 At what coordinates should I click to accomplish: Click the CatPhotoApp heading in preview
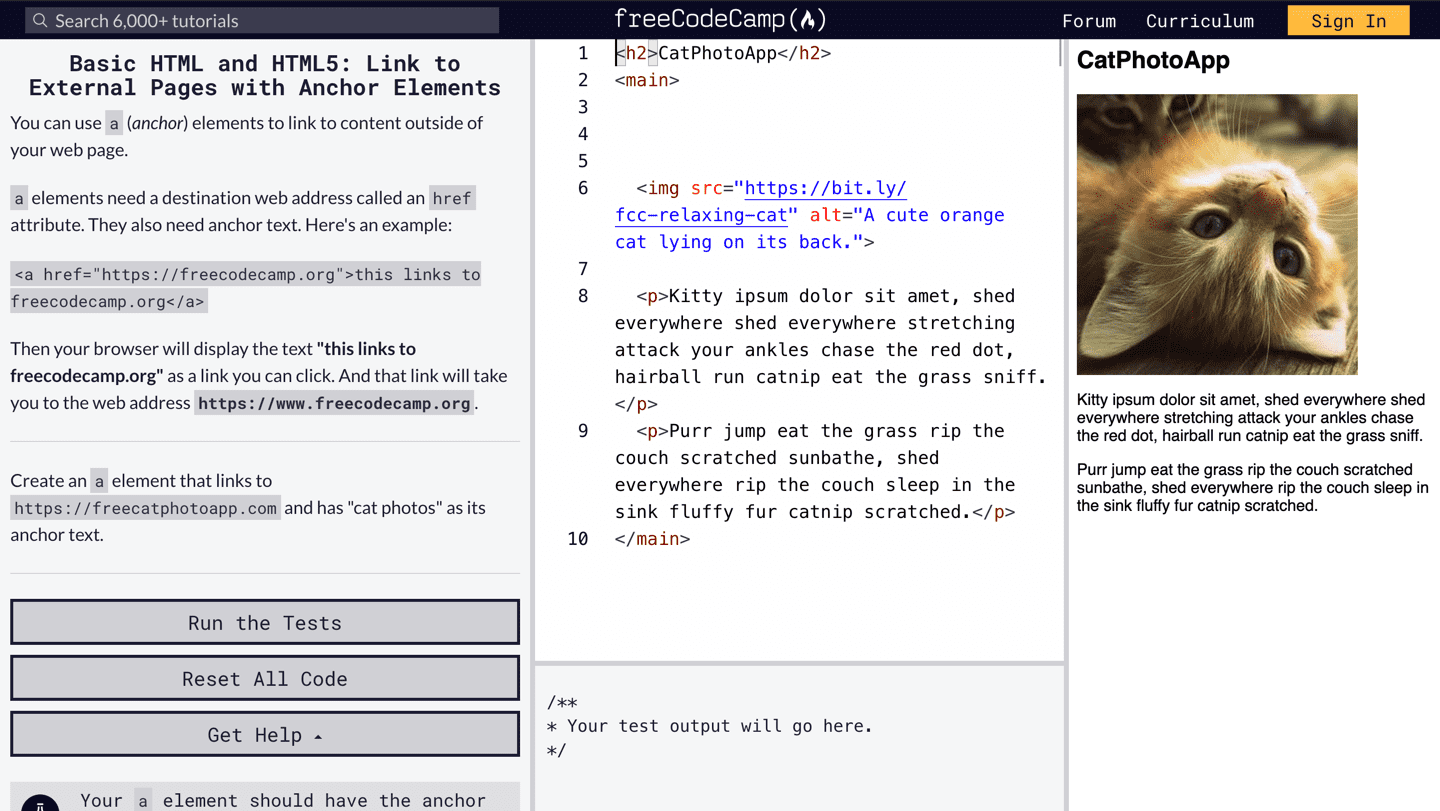(x=1153, y=61)
